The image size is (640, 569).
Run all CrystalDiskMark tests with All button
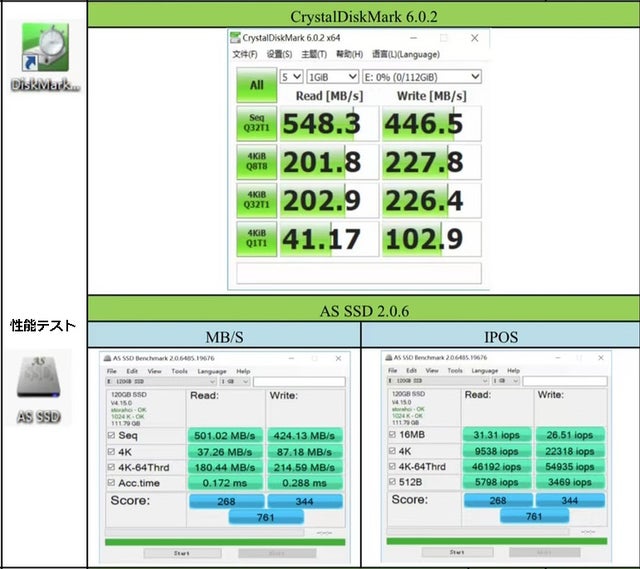click(x=256, y=85)
